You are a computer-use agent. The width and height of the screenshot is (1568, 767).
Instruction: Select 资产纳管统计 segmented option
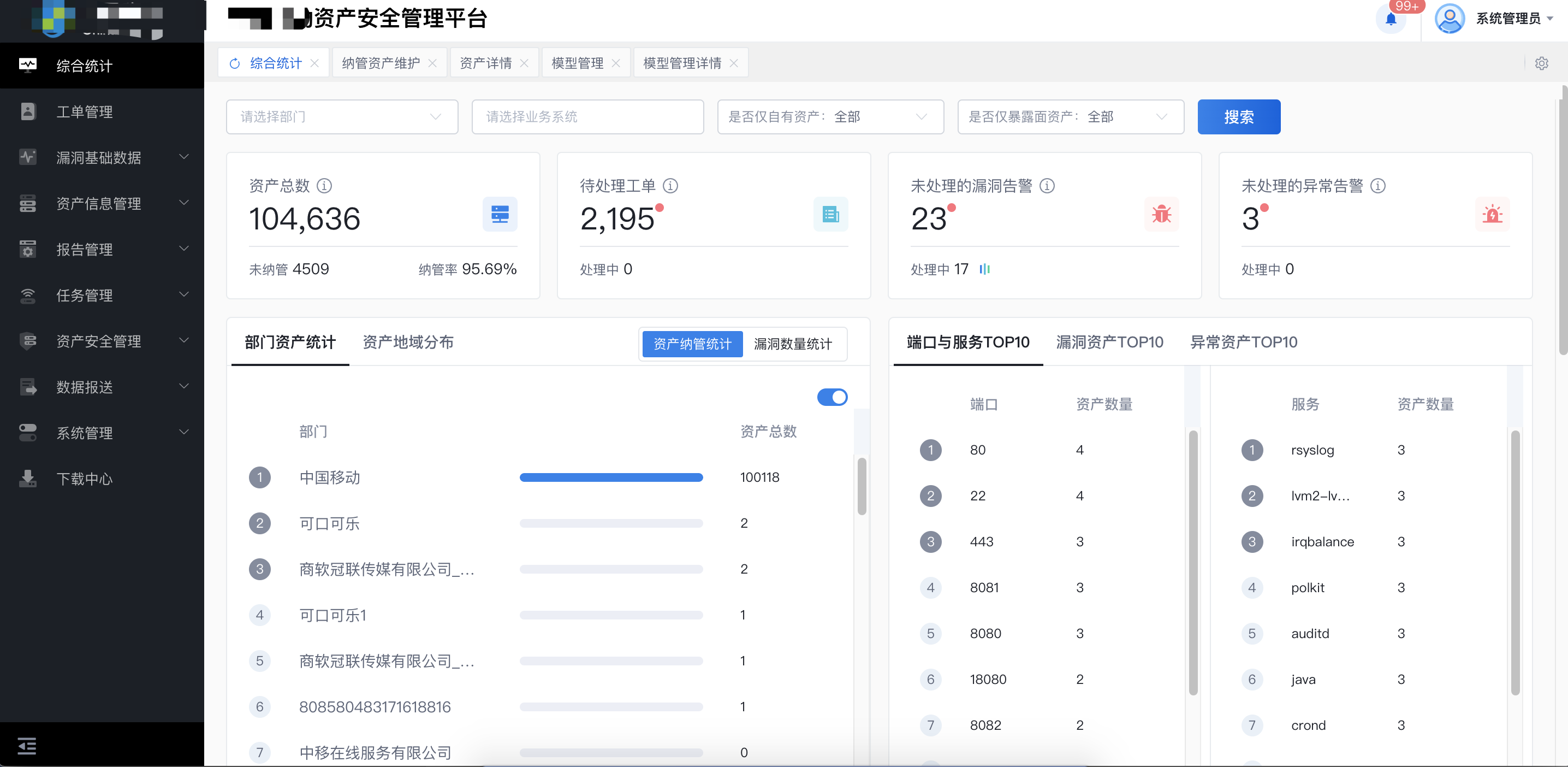click(692, 344)
